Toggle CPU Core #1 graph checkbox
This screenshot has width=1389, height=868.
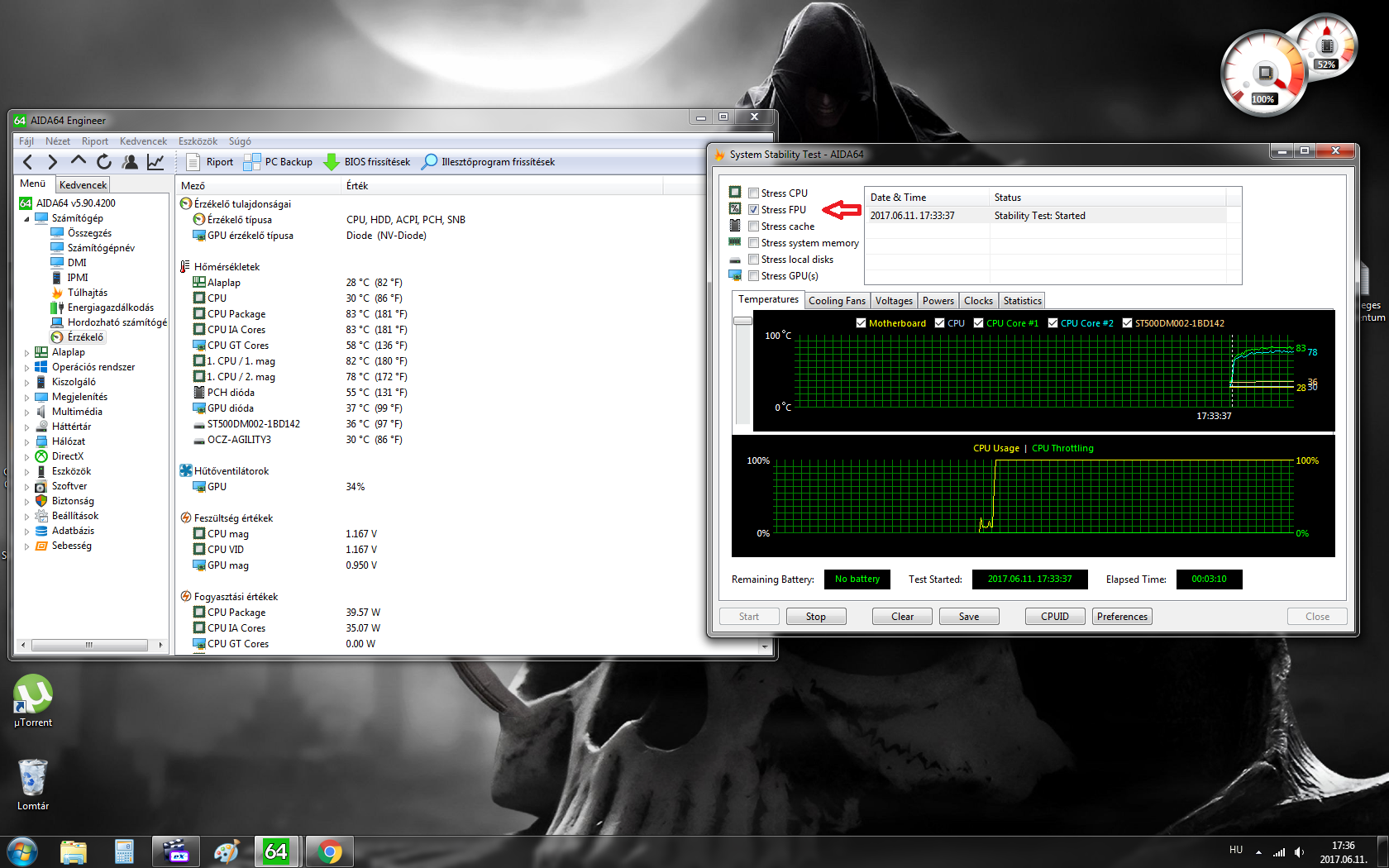(x=978, y=323)
